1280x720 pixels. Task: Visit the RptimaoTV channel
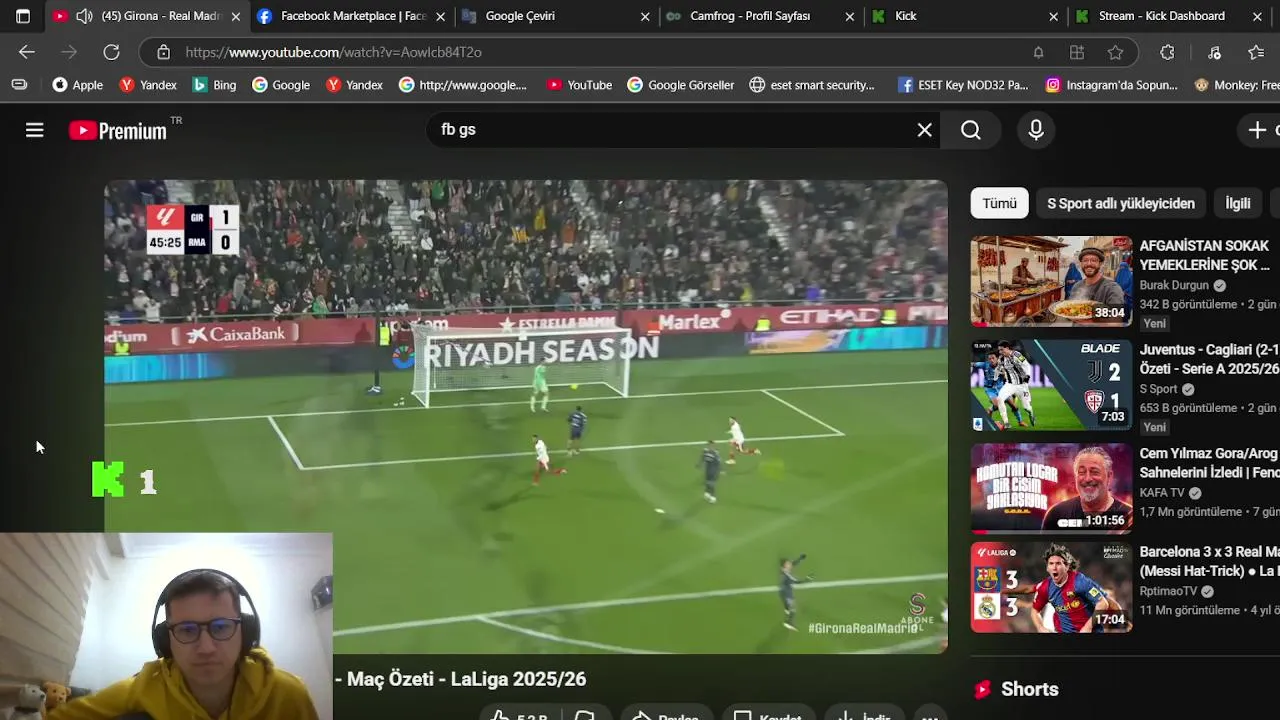coord(1168,591)
